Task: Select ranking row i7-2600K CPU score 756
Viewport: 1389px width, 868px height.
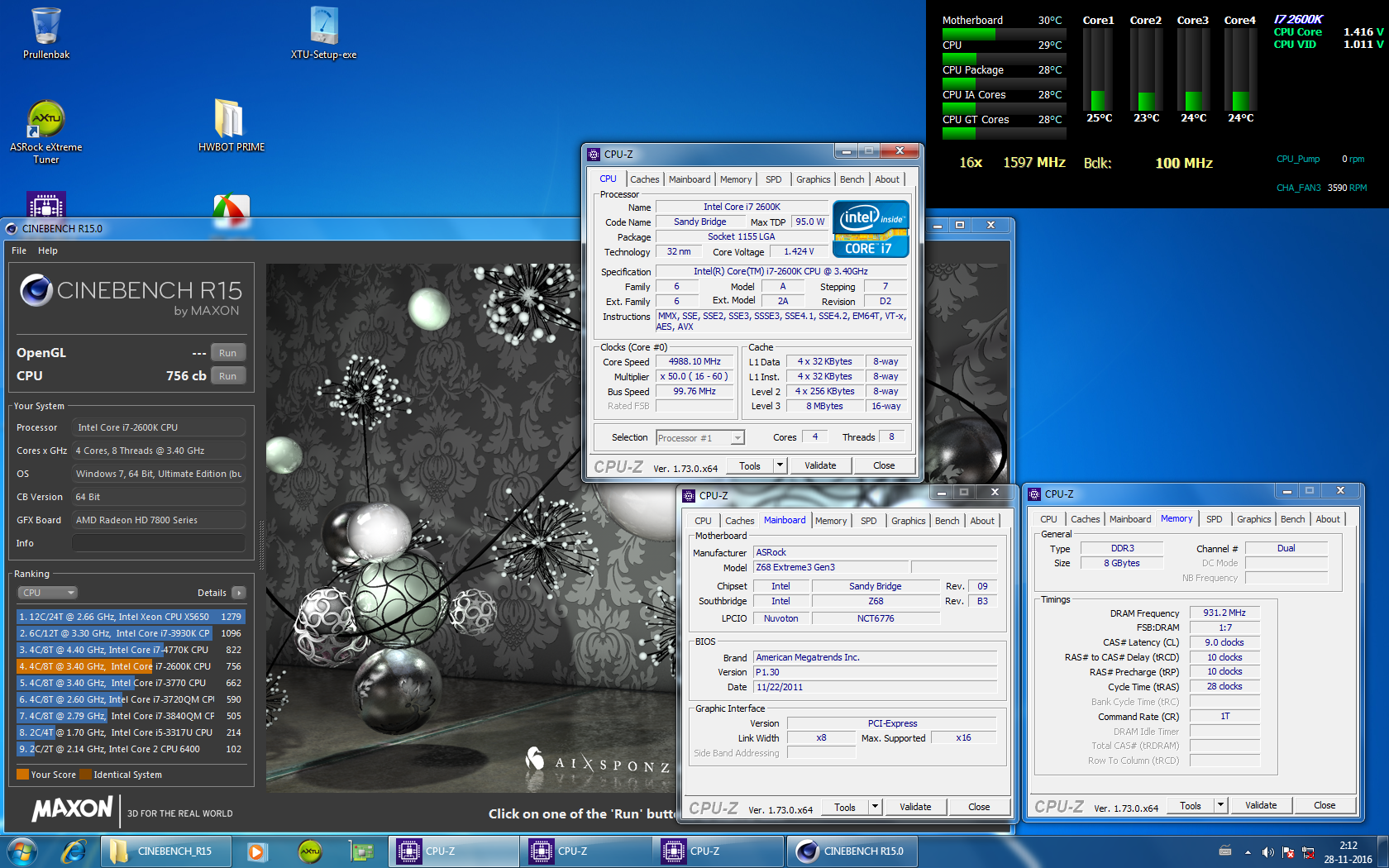Action: tap(131, 666)
